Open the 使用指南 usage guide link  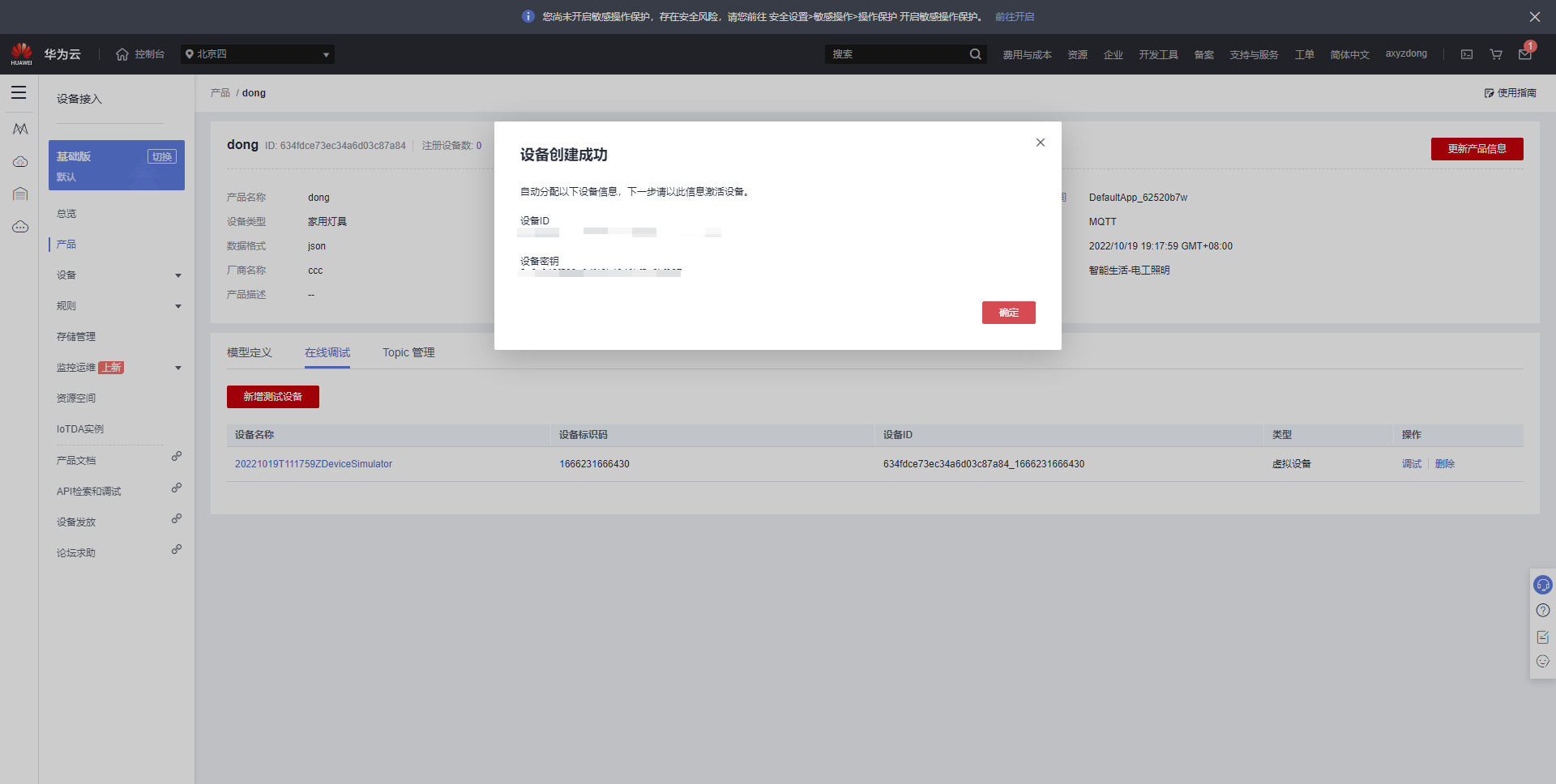click(x=1511, y=93)
